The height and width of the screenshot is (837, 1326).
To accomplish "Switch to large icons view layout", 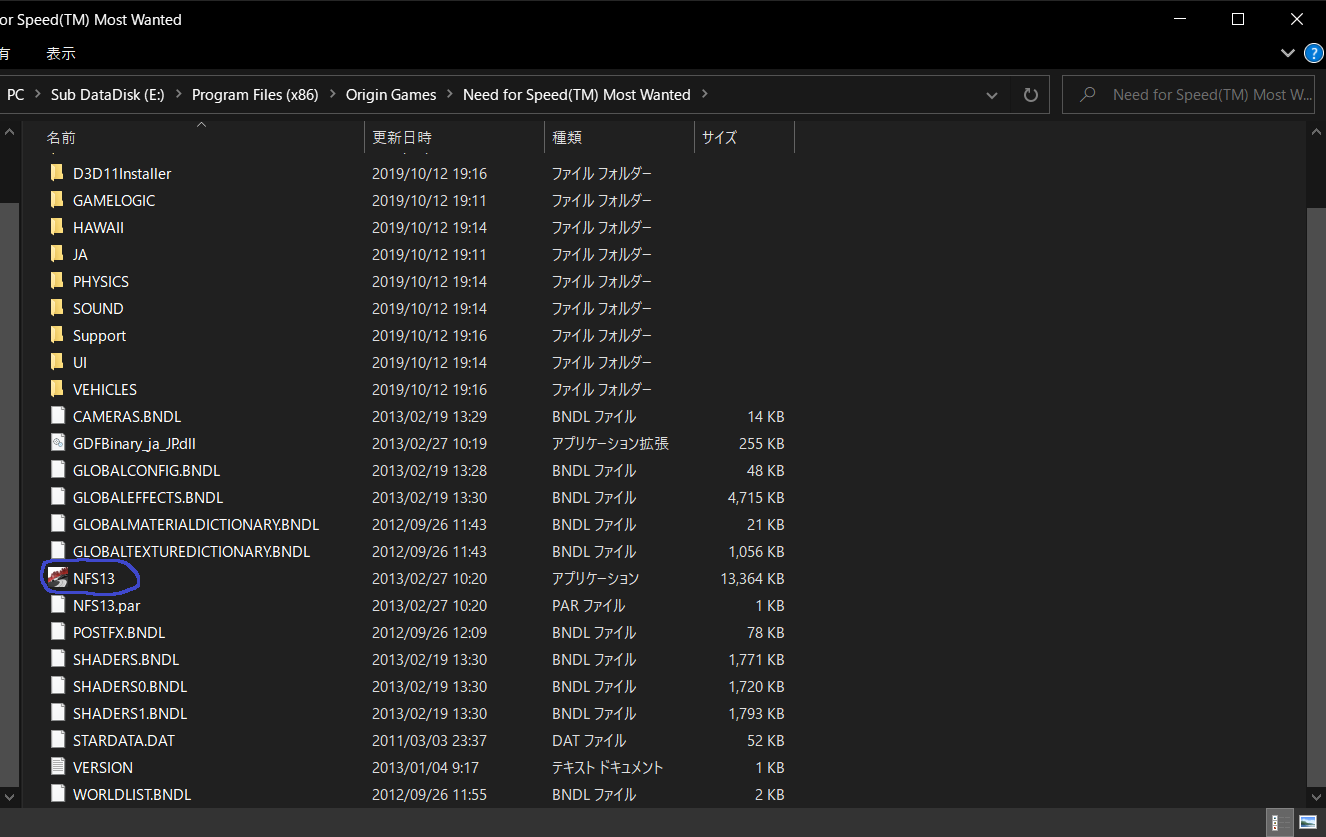I will pyautogui.click(x=1308, y=822).
